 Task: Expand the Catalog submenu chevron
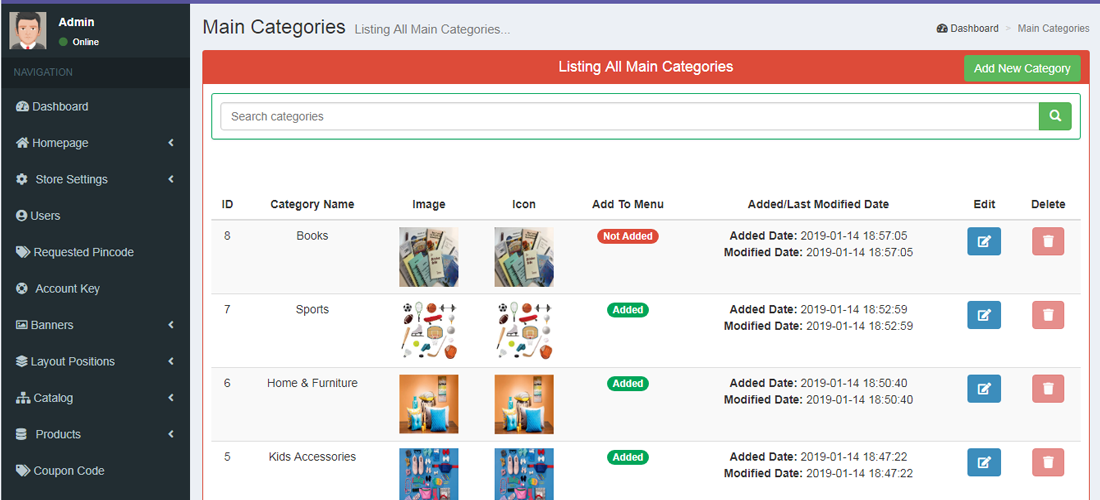pos(170,398)
